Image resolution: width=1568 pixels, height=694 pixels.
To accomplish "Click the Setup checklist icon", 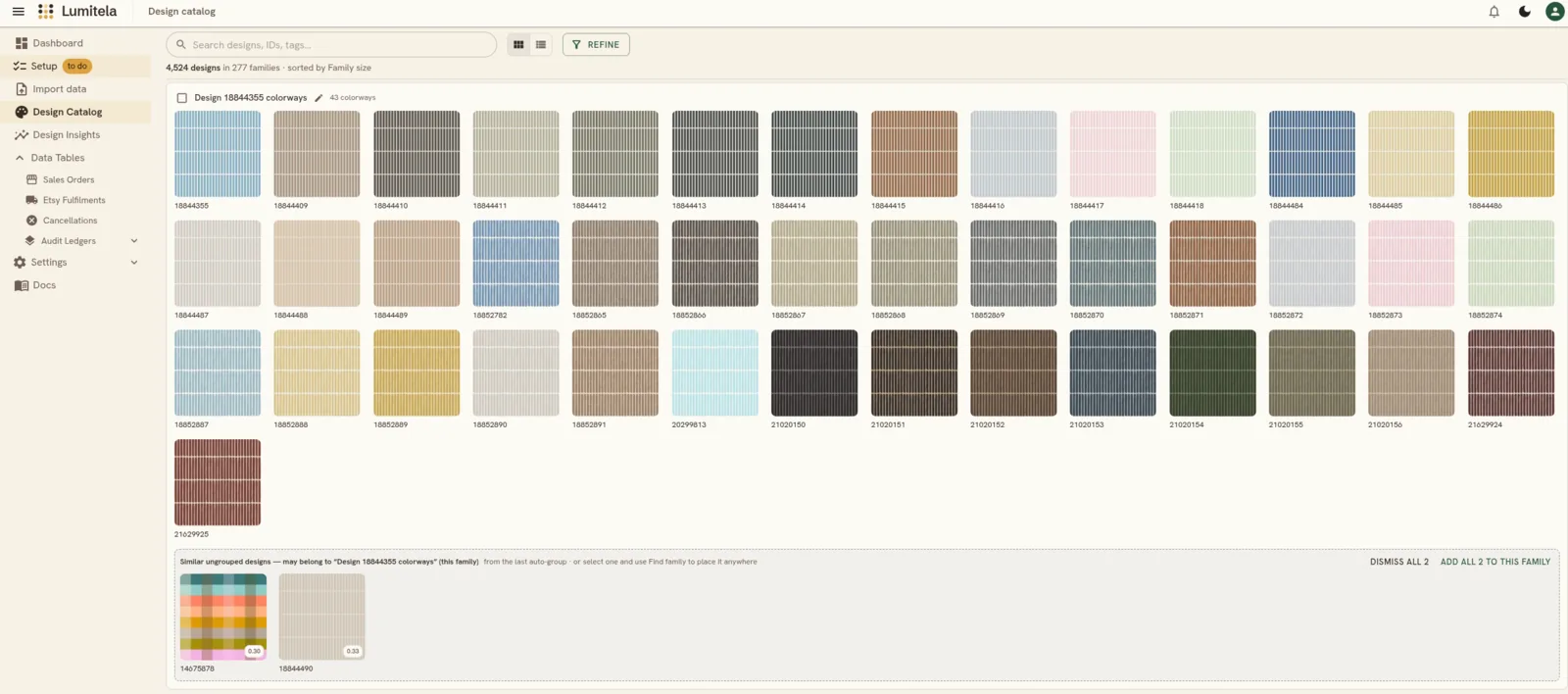I will (20, 66).
